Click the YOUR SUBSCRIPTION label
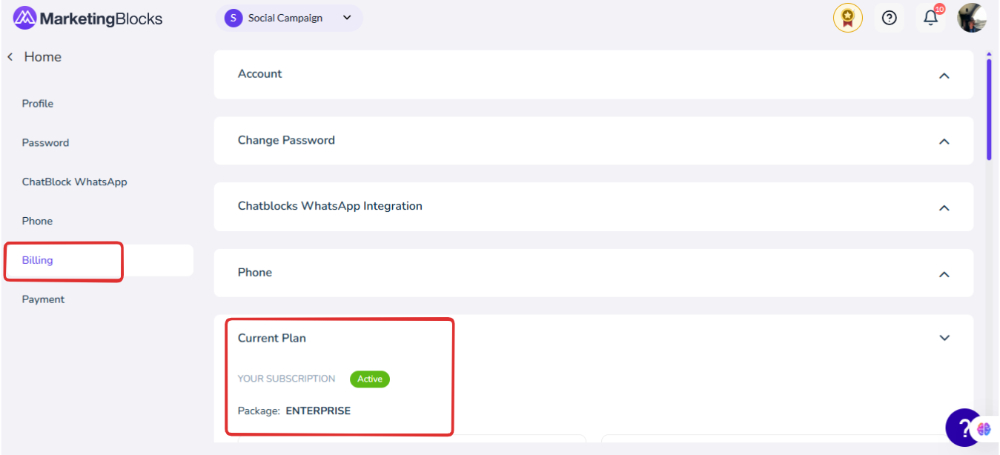Image resolution: width=1000 pixels, height=455 pixels. (286, 379)
